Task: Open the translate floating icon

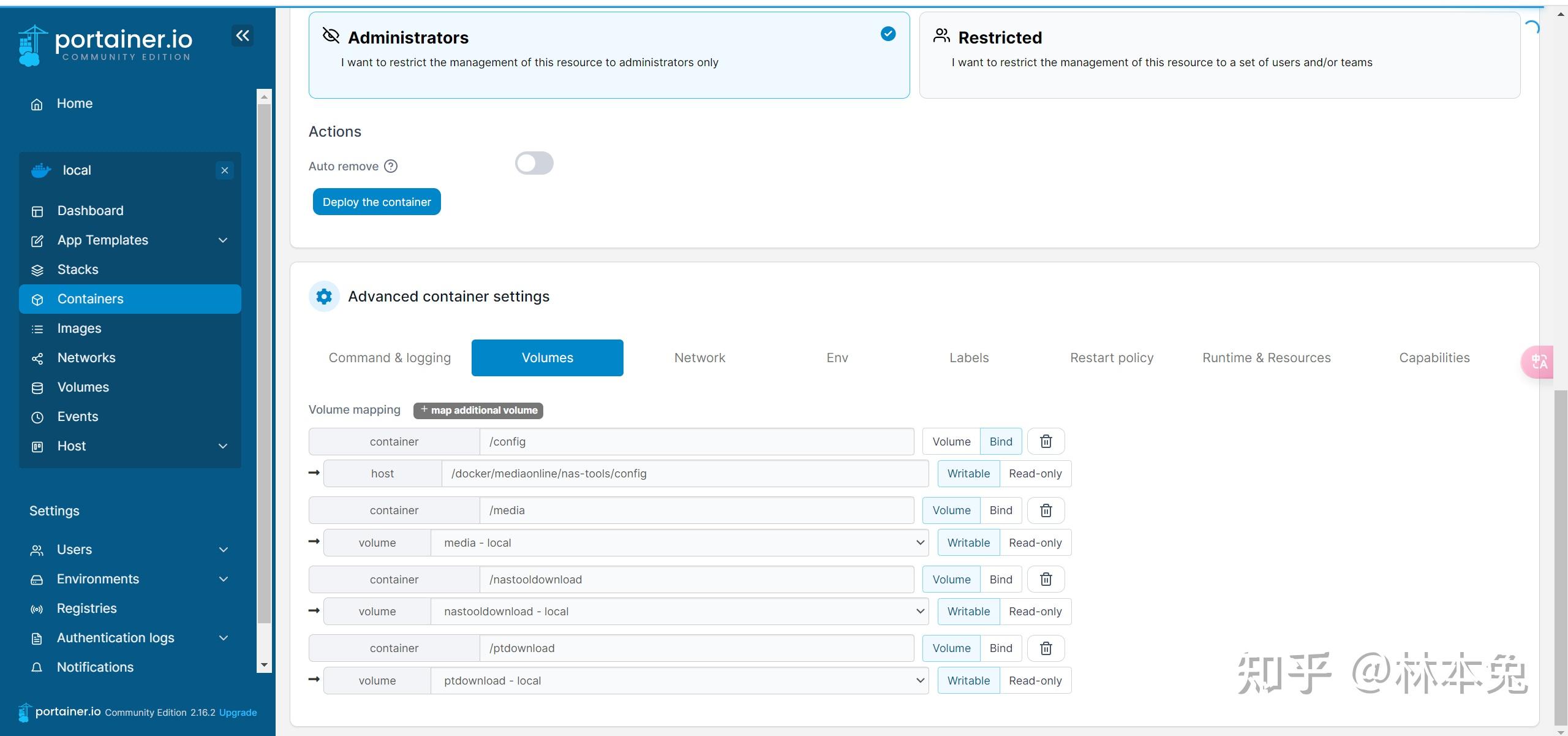Action: tap(1539, 362)
